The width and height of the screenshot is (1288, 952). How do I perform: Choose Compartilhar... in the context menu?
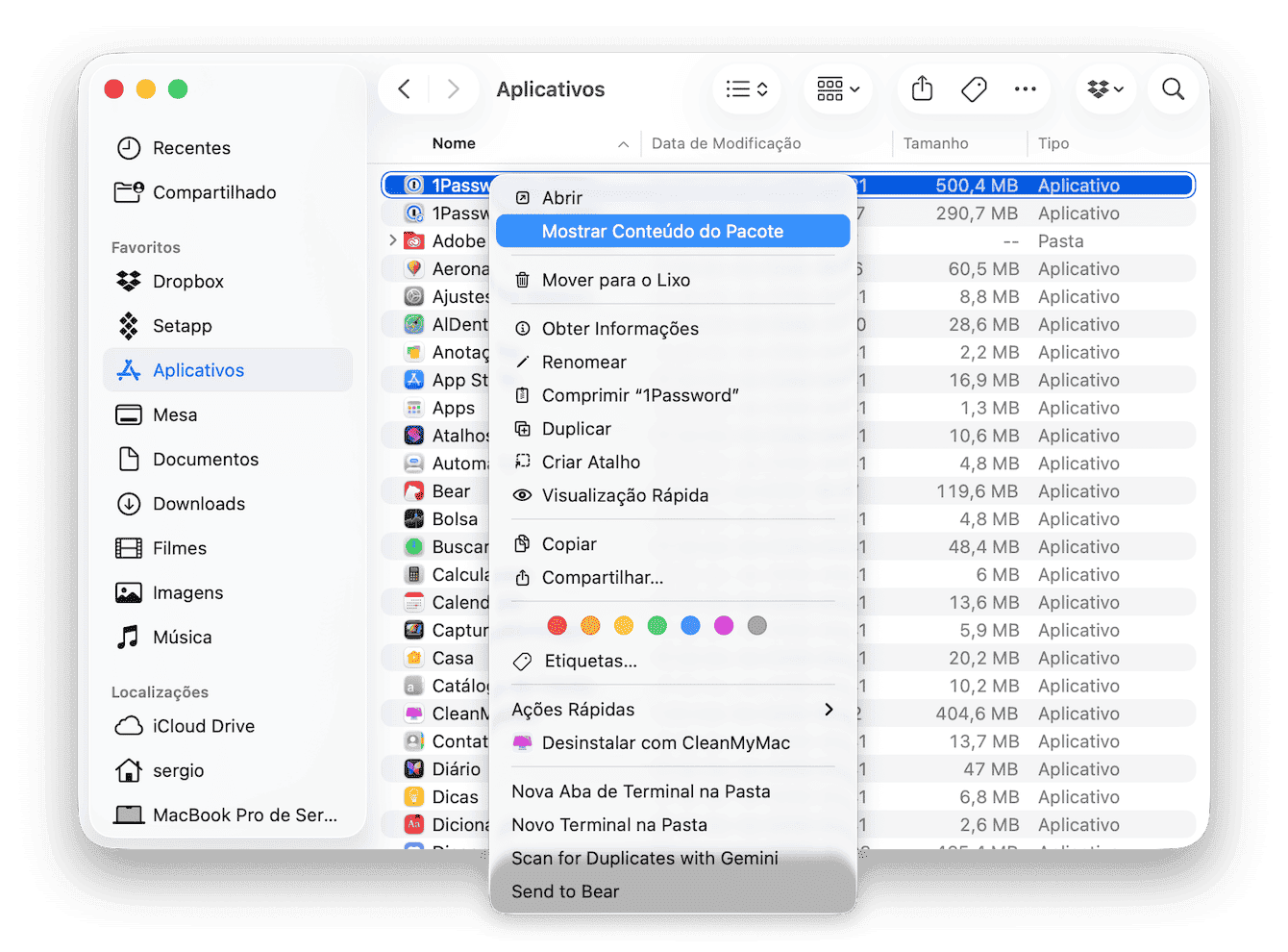(673, 578)
